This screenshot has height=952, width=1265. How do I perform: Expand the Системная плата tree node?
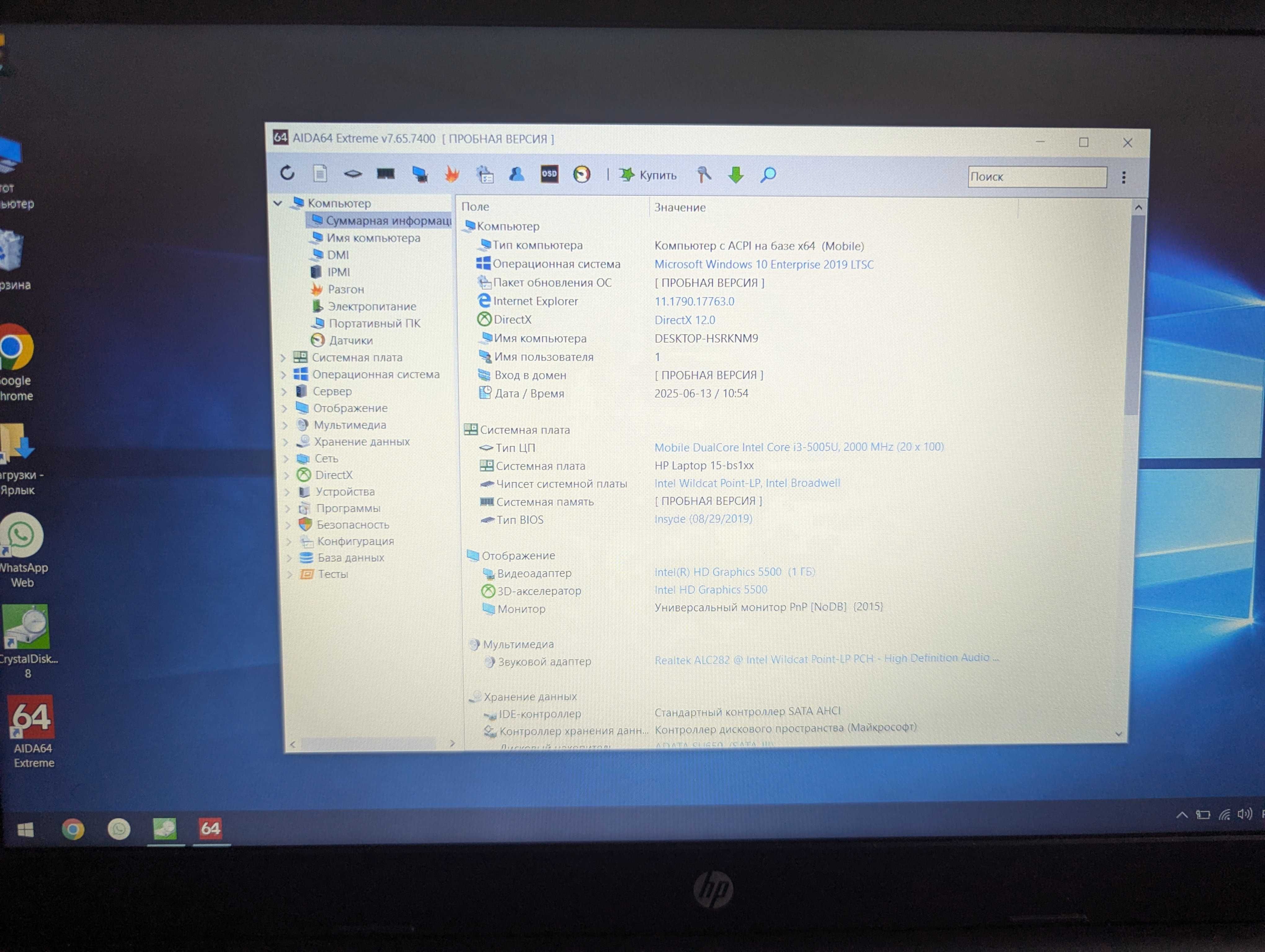pos(284,358)
